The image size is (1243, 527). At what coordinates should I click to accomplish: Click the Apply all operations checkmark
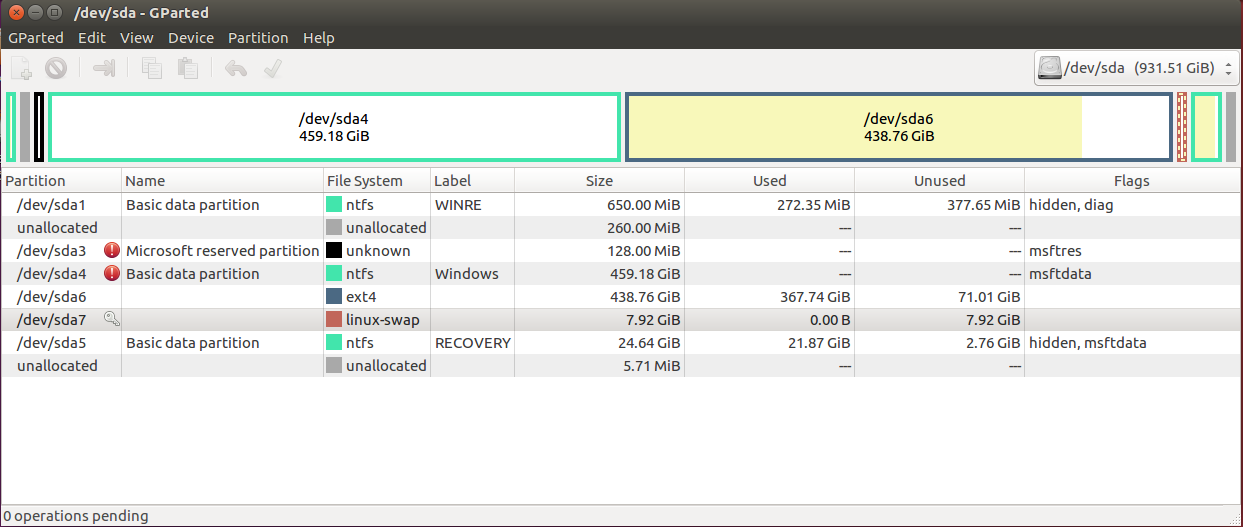click(271, 68)
